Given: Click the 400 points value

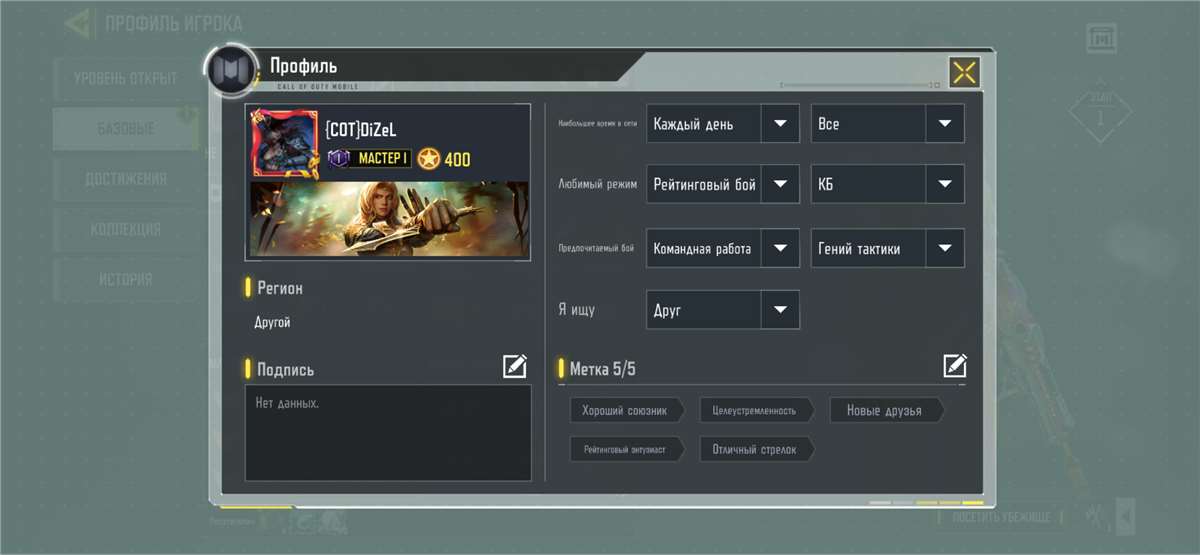Looking at the screenshot, I should pyautogui.click(x=458, y=159).
